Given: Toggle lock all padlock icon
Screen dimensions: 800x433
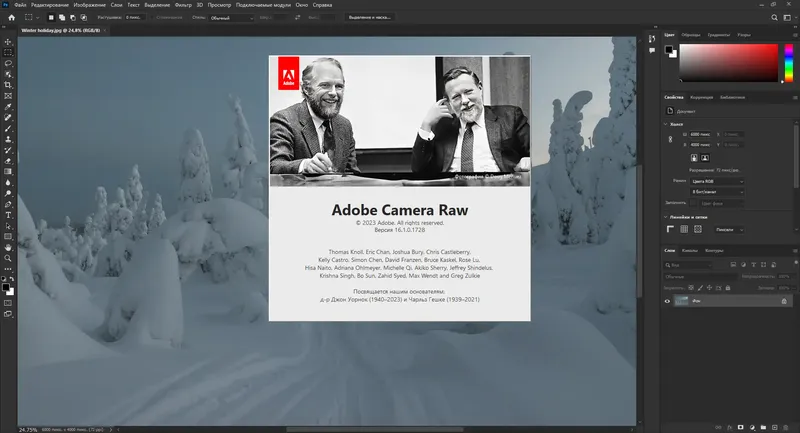Looking at the screenshot, I should [728, 288].
